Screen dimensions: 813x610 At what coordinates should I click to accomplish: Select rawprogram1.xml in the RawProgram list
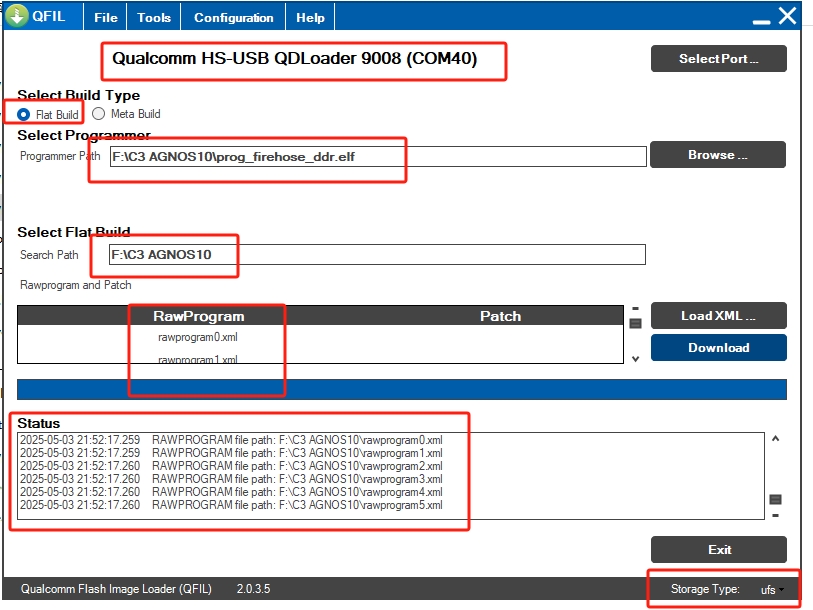click(x=198, y=359)
